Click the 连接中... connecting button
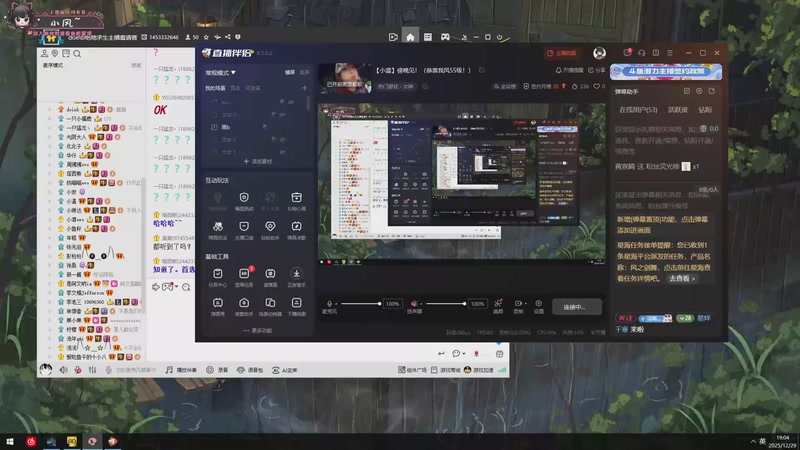Viewport: 800px width, 450px height. pyautogui.click(x=577, y=307)
